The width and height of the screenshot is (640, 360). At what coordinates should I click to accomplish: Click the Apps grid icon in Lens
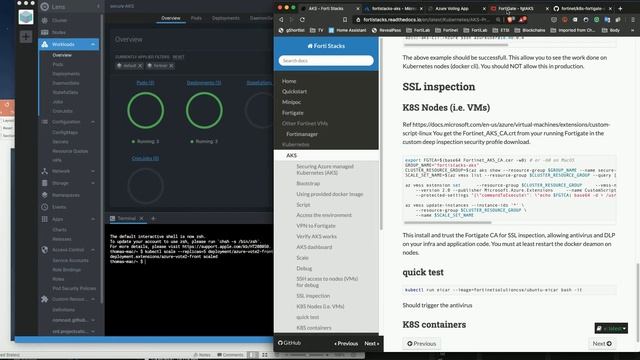pyautogui.click(x=44, y=219)
